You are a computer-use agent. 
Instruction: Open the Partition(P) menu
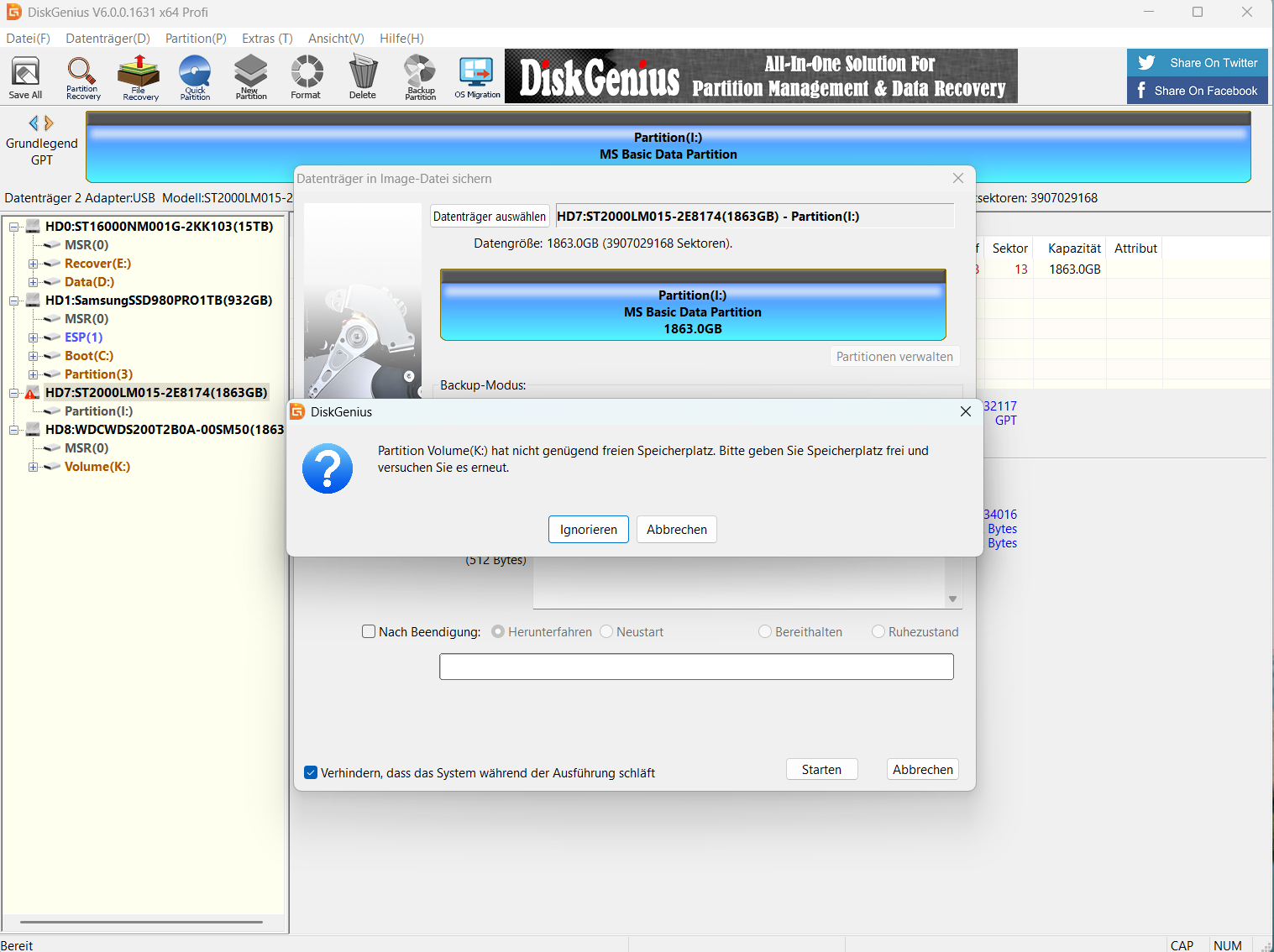pyautogui.click(x=196, y=38)
